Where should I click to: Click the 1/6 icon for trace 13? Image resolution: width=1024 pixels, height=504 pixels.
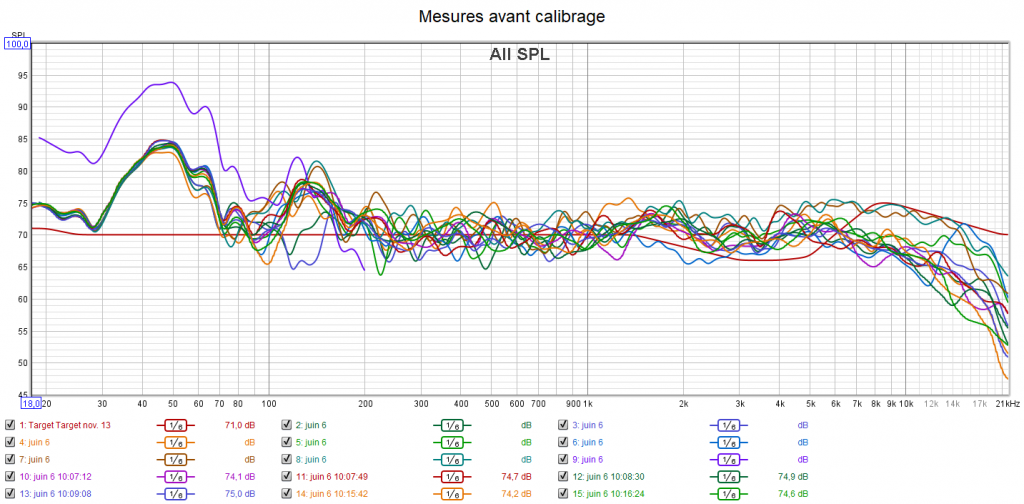(176, 494)
